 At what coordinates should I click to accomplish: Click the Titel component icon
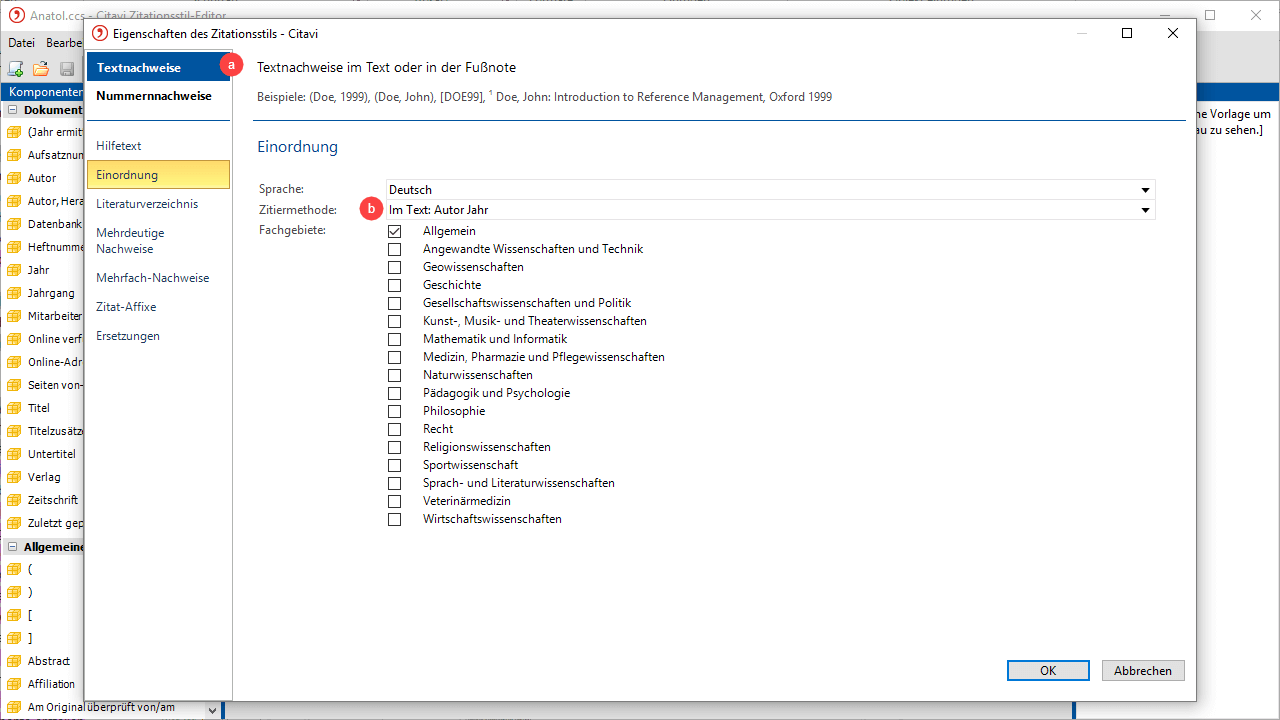(x=14, y=408)
